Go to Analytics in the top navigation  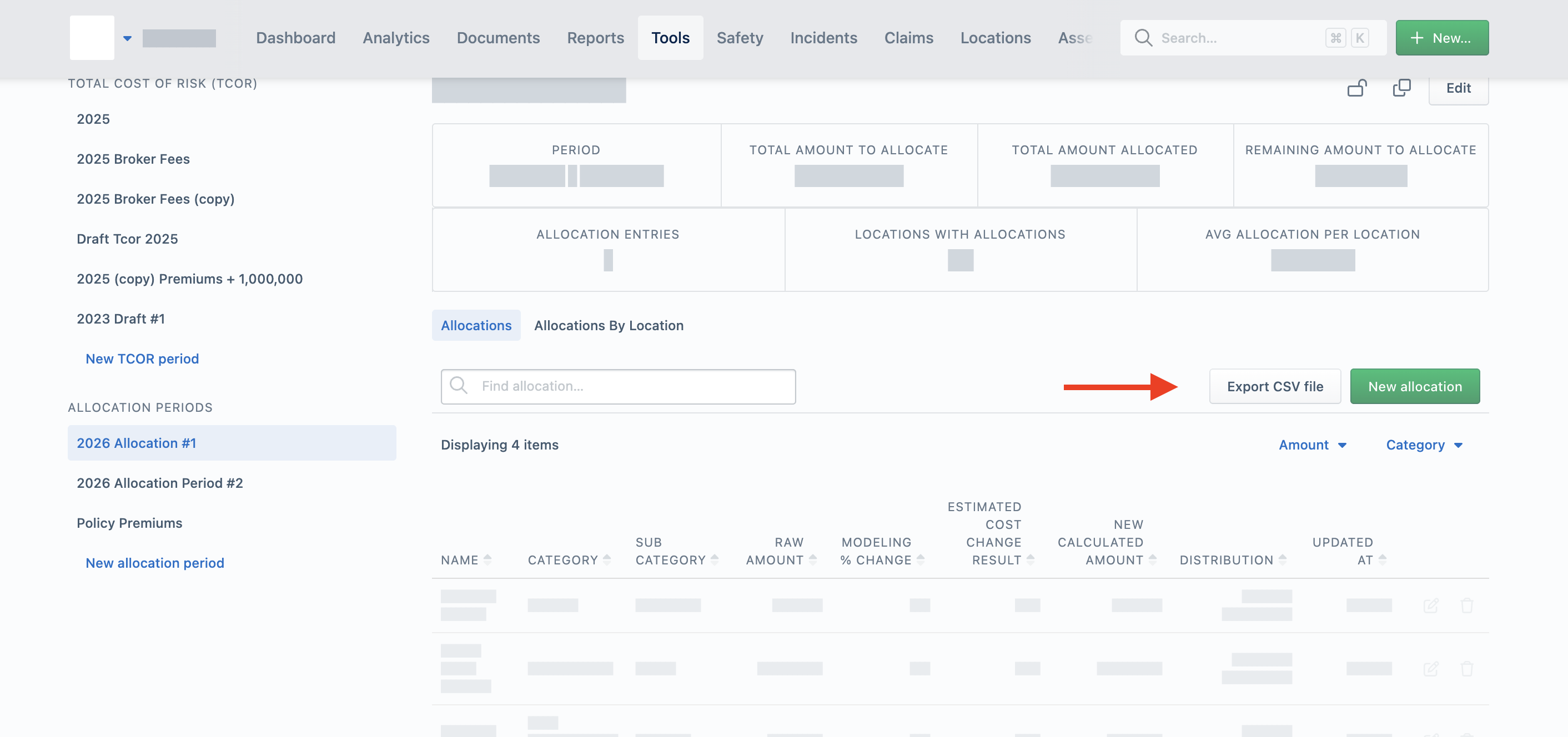click(396, 38)
